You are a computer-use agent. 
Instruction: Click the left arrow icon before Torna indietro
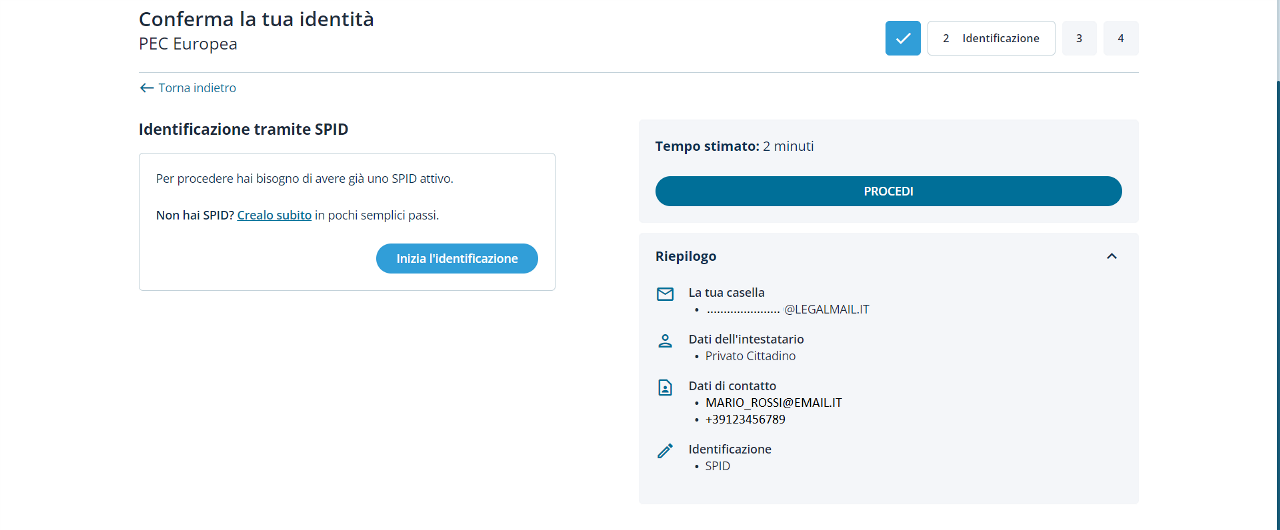(x=147, y=88)
